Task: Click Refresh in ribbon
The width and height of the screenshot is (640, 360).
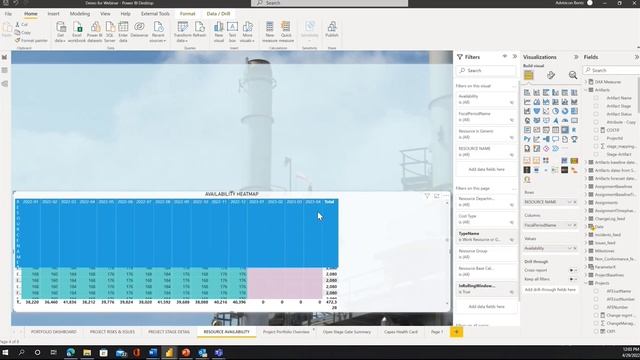Action: tap(200, 29)
